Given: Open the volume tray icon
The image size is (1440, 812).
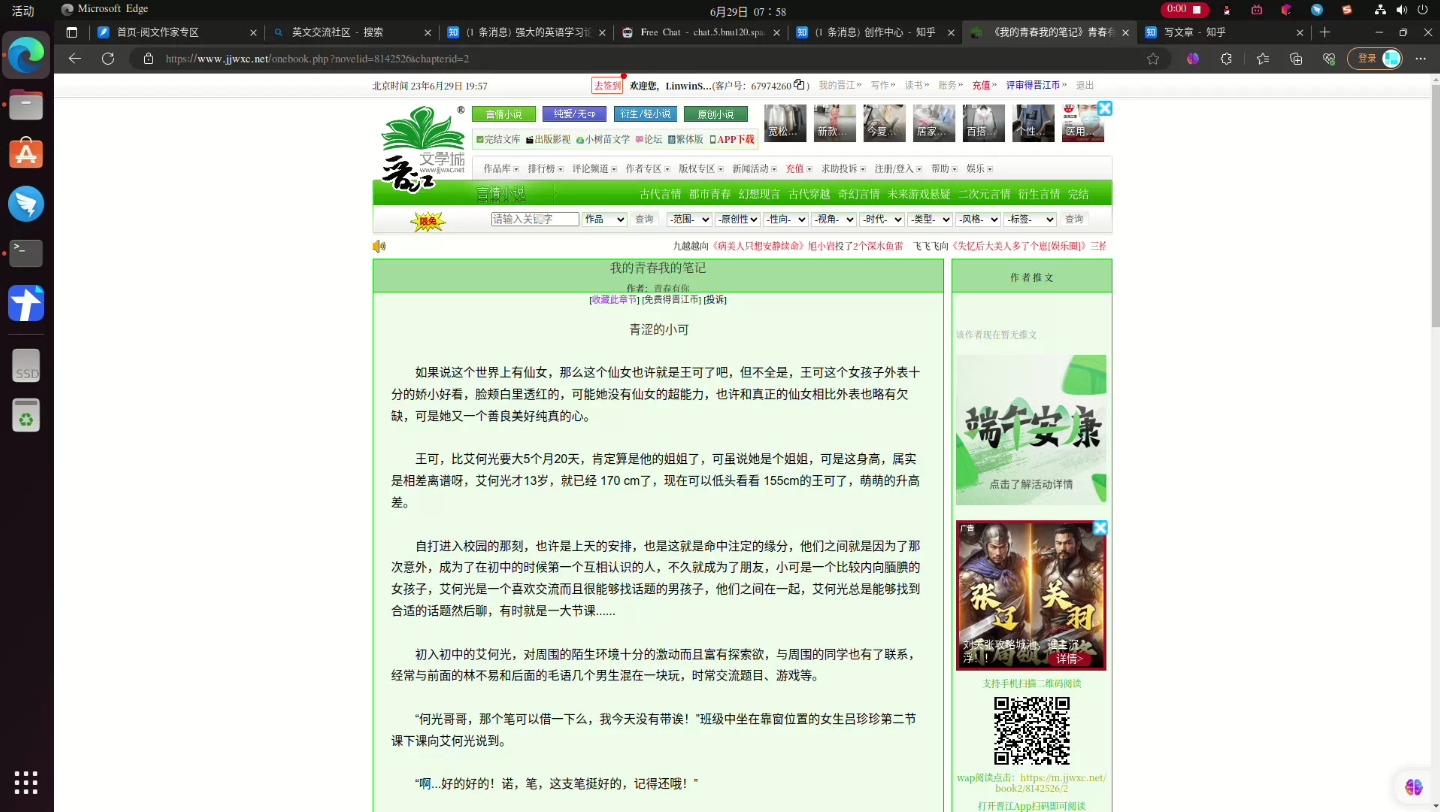Looking at the screenshot, I should click(x=1400, y=10).
